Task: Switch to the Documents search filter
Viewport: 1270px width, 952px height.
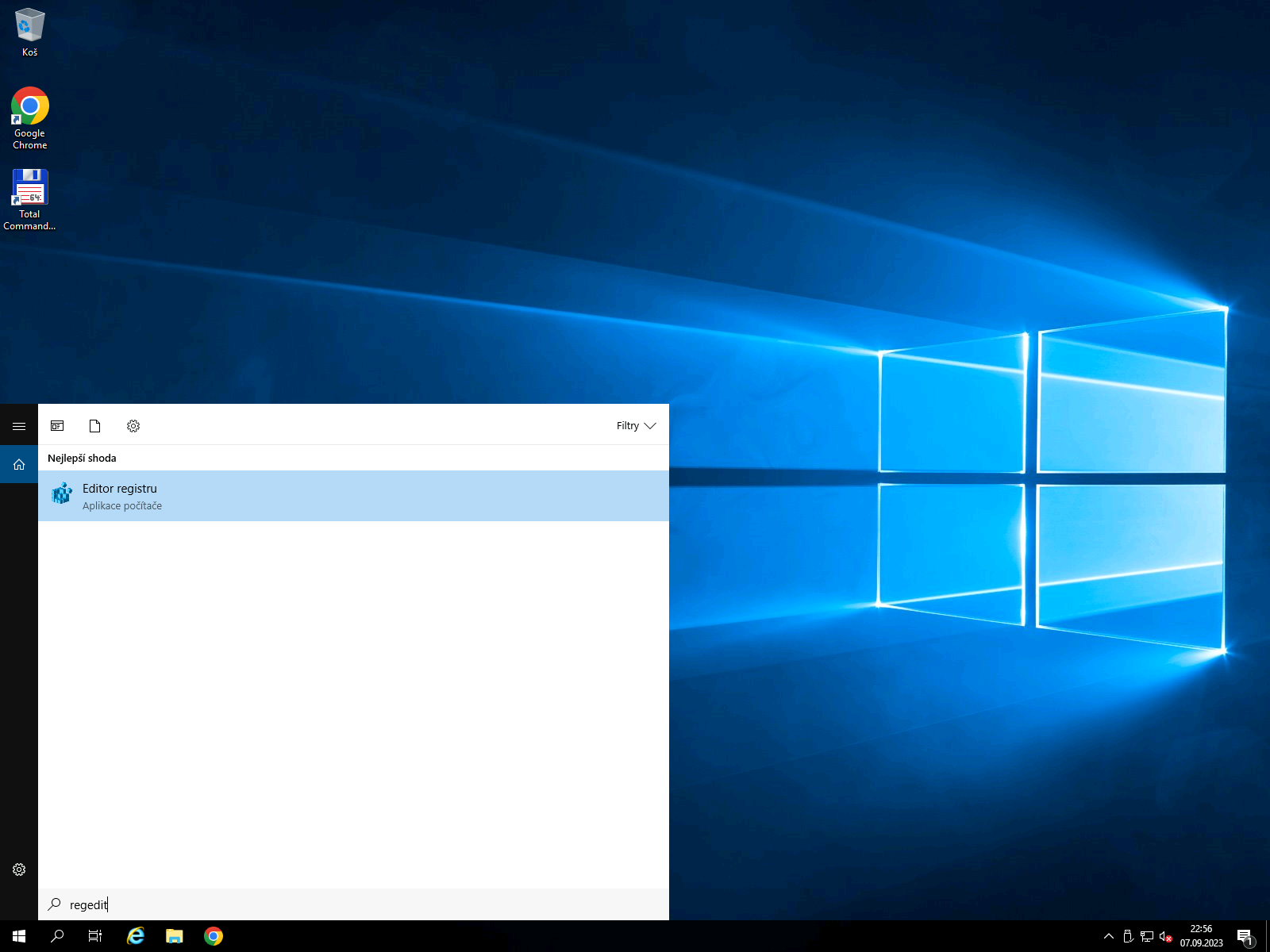Action: pos(94,426)
